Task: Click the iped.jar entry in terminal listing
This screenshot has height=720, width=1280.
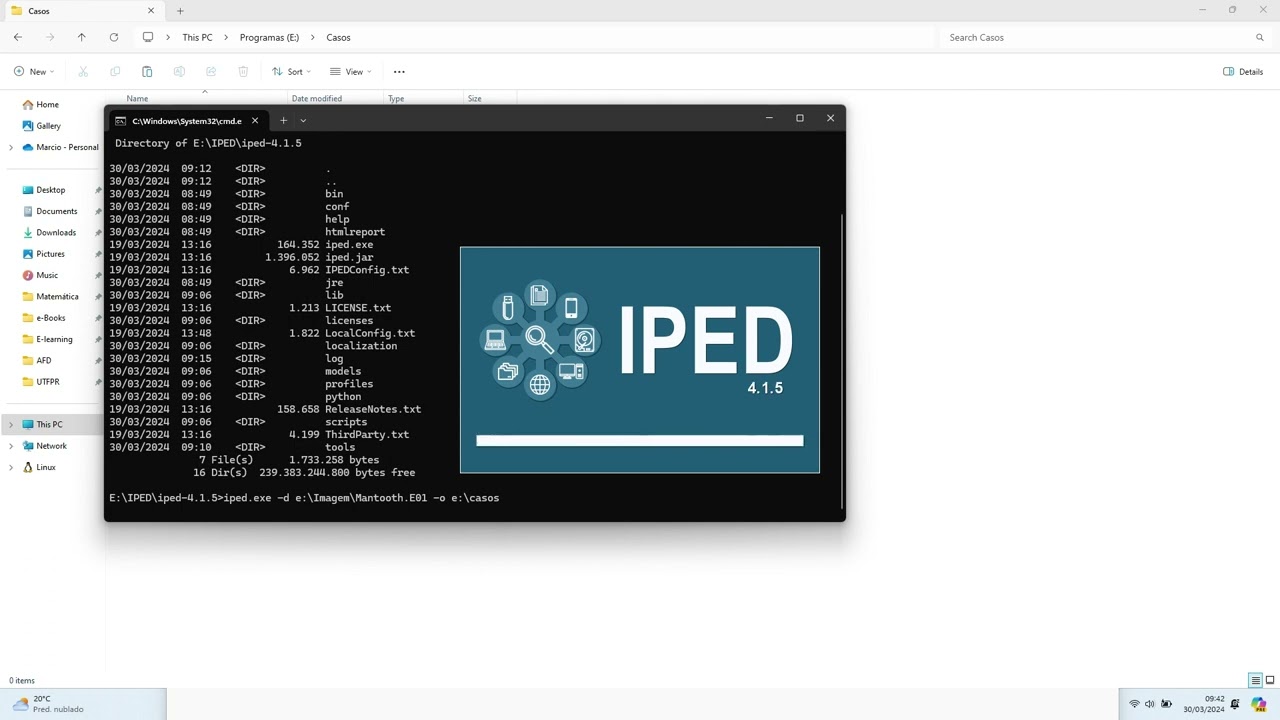Action: [x=349, y=258]
